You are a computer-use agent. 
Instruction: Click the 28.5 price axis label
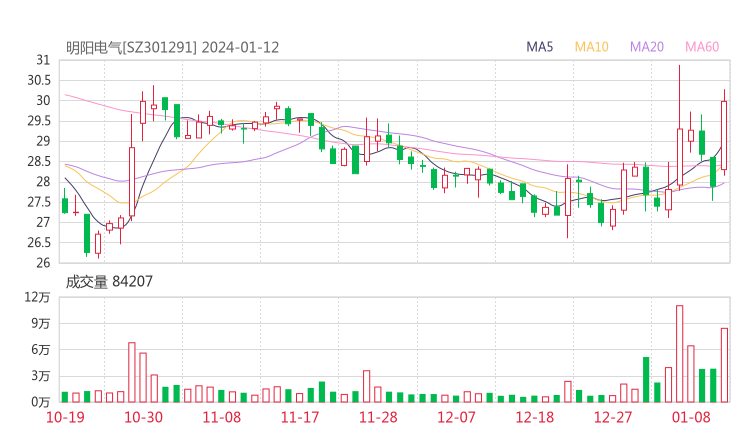pos(39,161)
